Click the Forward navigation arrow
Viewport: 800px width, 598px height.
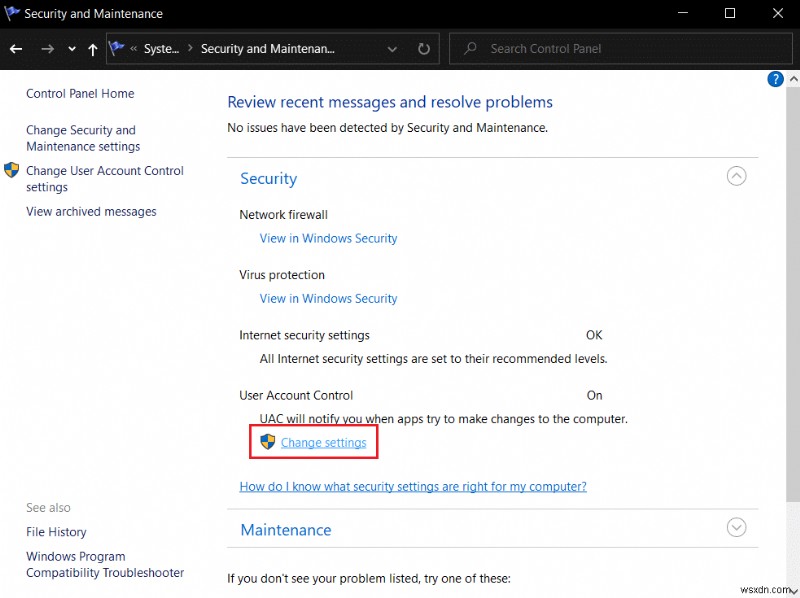pyautogui.click(x=47, y=48)
